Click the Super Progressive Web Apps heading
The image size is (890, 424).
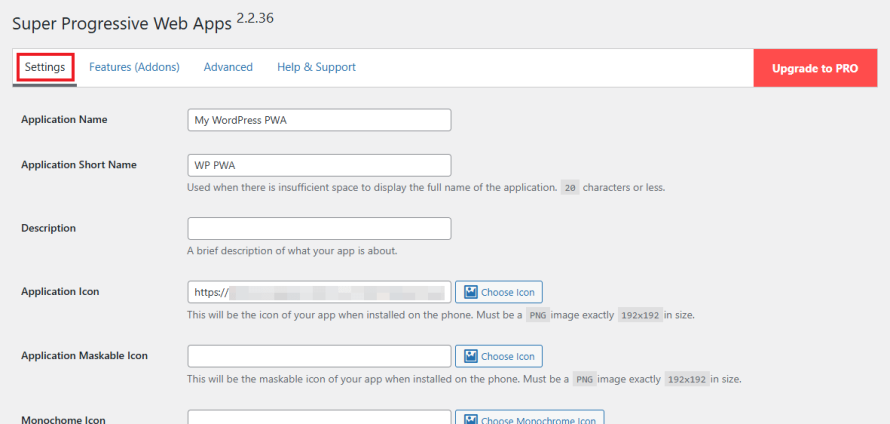tap(122, 24)
